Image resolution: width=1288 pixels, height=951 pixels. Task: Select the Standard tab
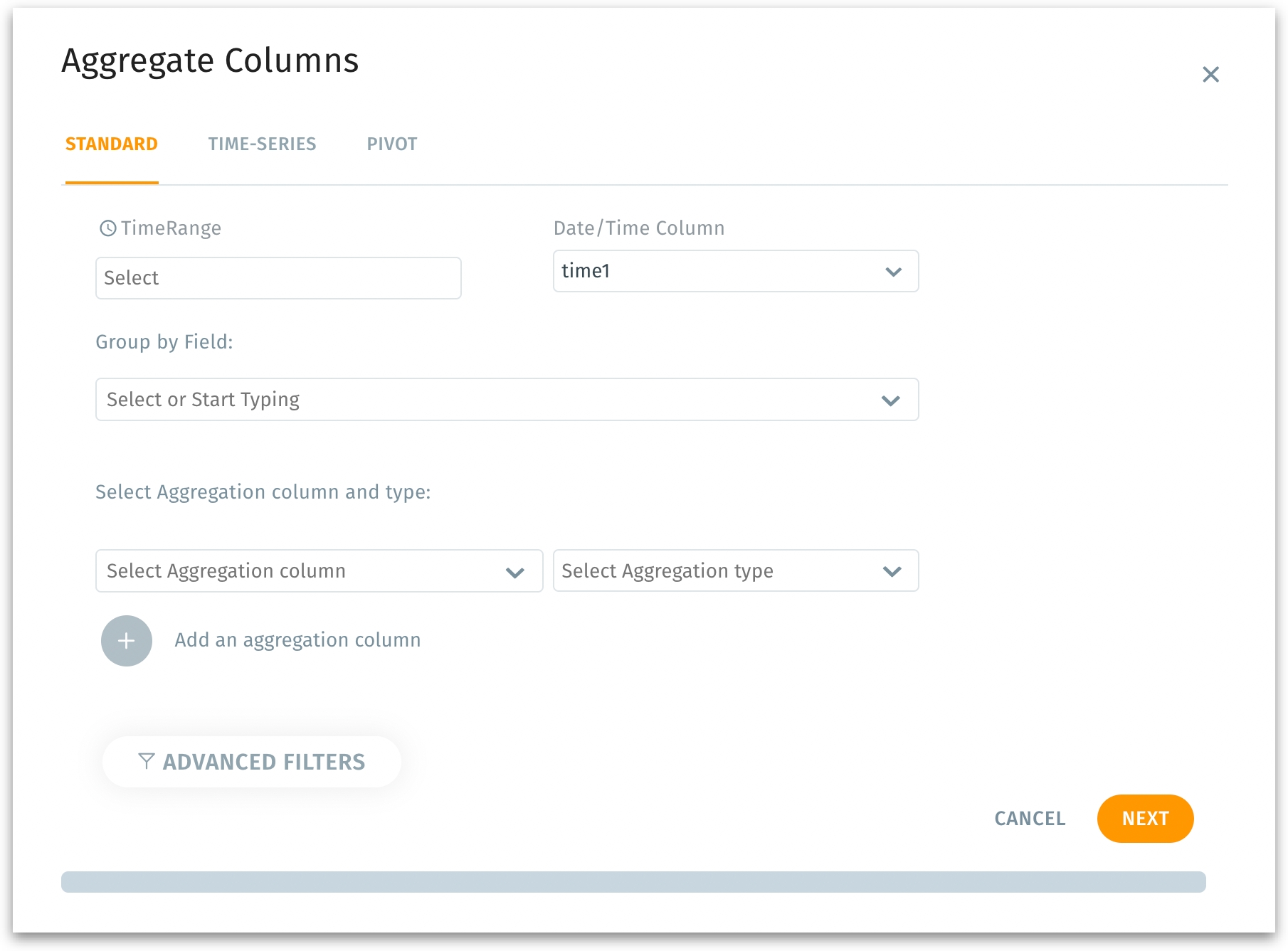112,144
